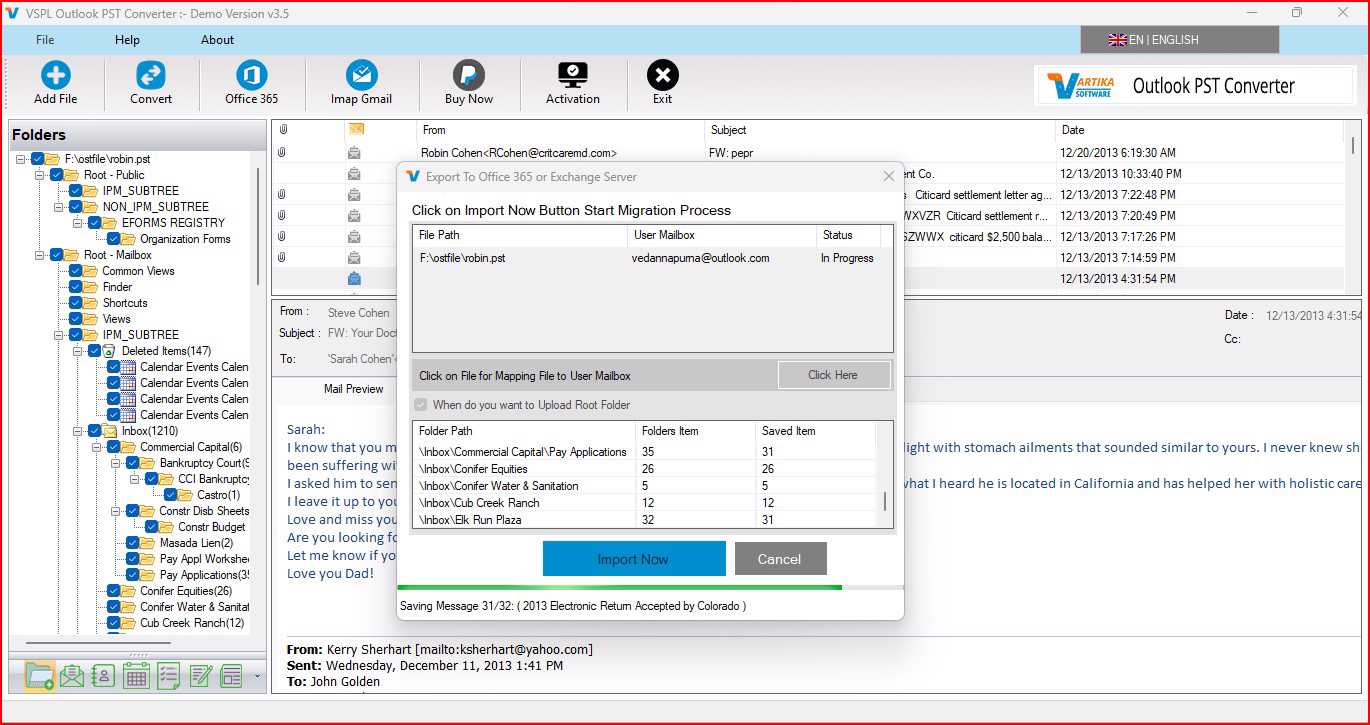Click the Import Now button
Image resolution: width=1370 pixels, height=725 pixels.
(x=634, y=559)
